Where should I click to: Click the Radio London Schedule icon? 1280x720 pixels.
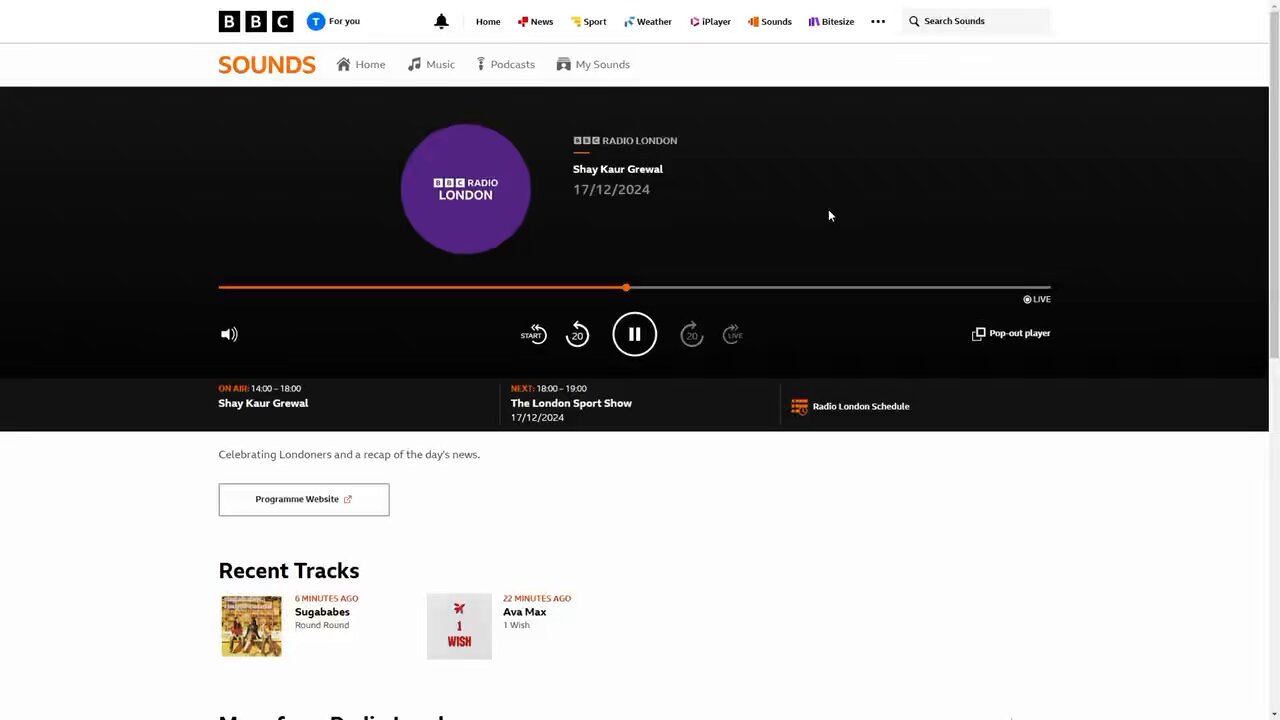(799, 406)
